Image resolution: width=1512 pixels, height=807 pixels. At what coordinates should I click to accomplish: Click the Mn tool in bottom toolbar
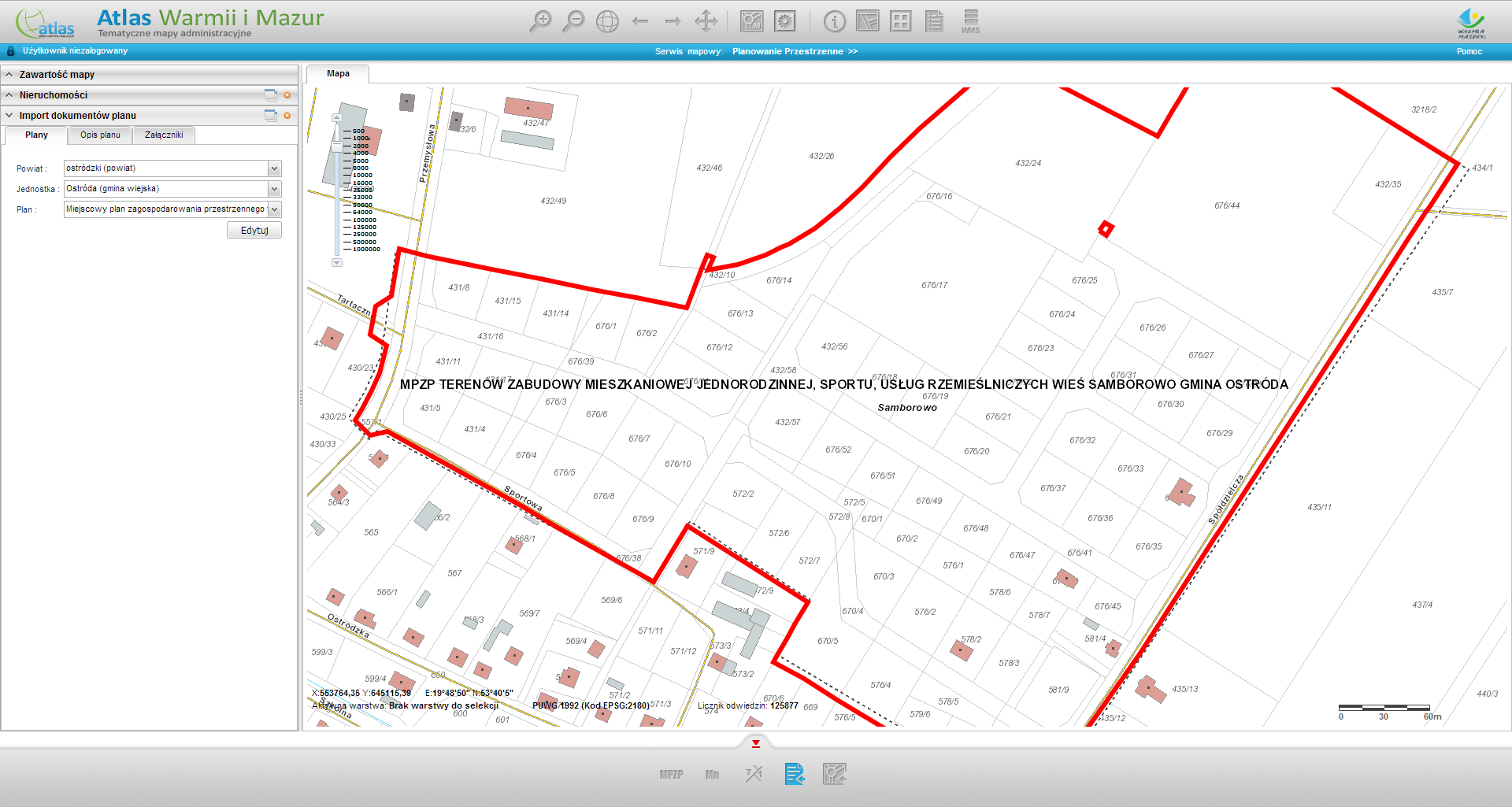712,775
